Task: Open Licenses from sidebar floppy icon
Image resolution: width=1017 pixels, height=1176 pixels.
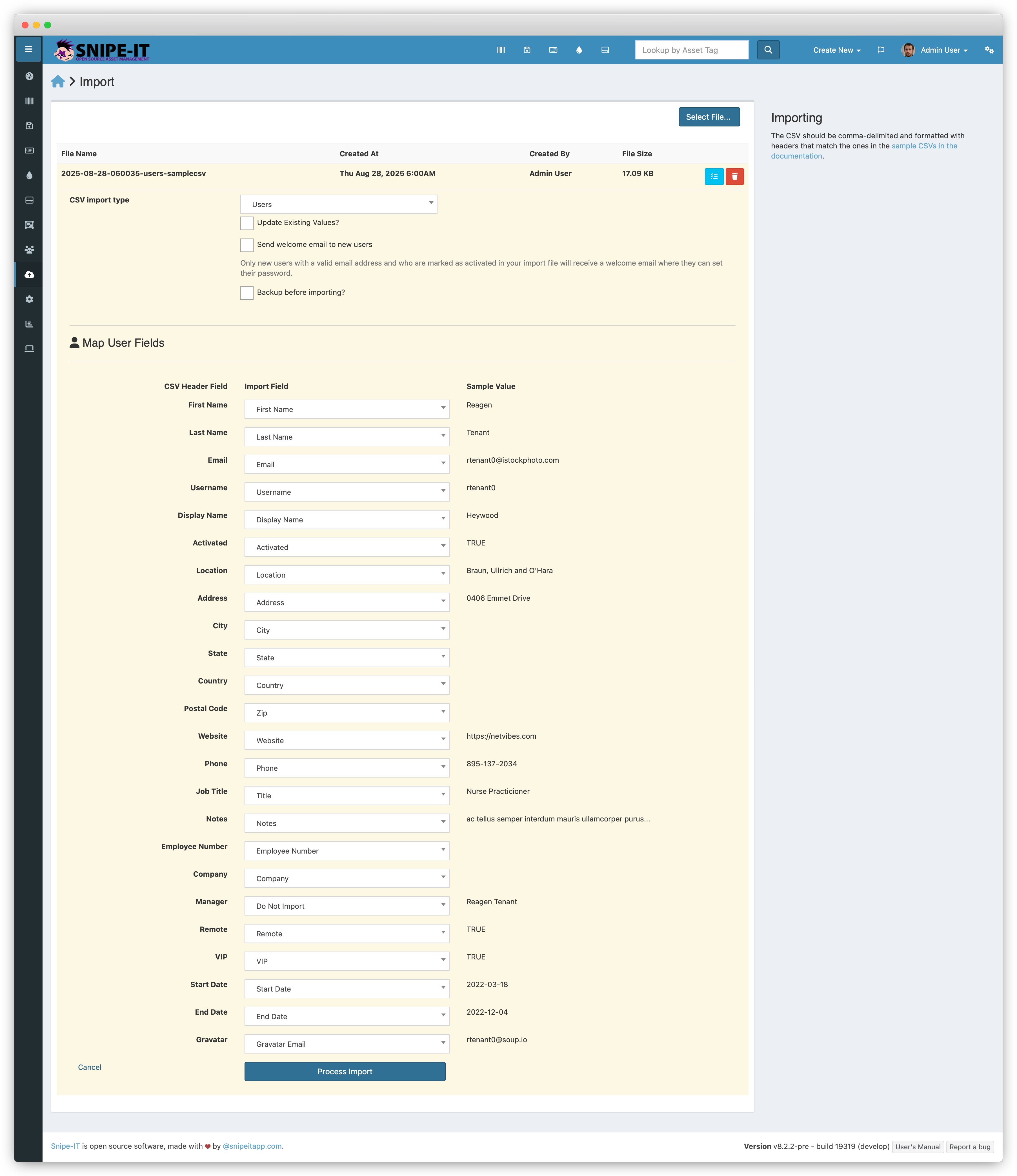Action: pyautogui.click(x=30, y=126)
